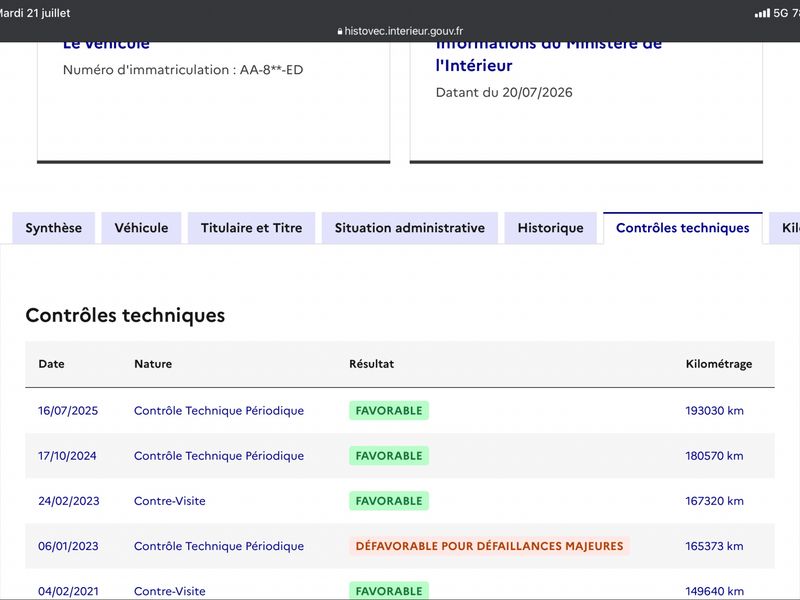Click the date 06/01/2023

click(68, 546)
